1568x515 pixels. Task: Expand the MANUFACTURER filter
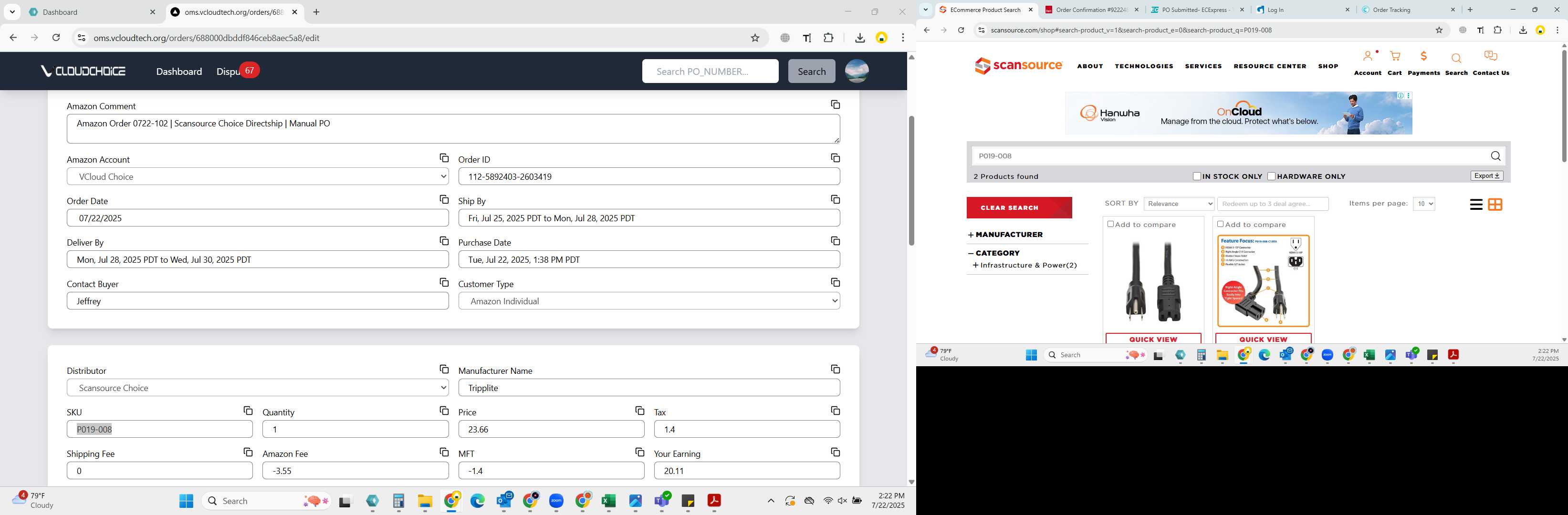point(1005,235)
